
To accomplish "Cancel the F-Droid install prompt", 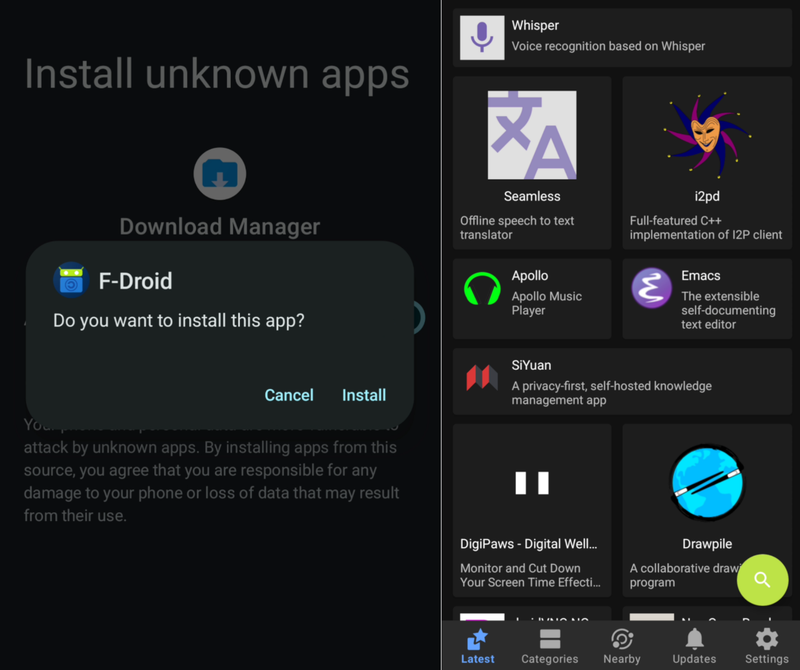I will 289,395.
